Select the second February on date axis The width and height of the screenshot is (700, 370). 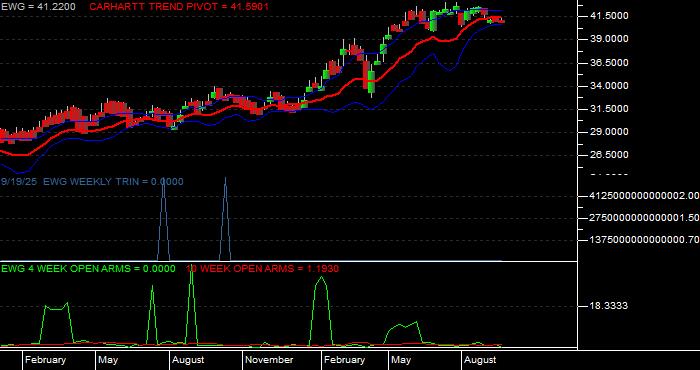(x=344, y=360)
